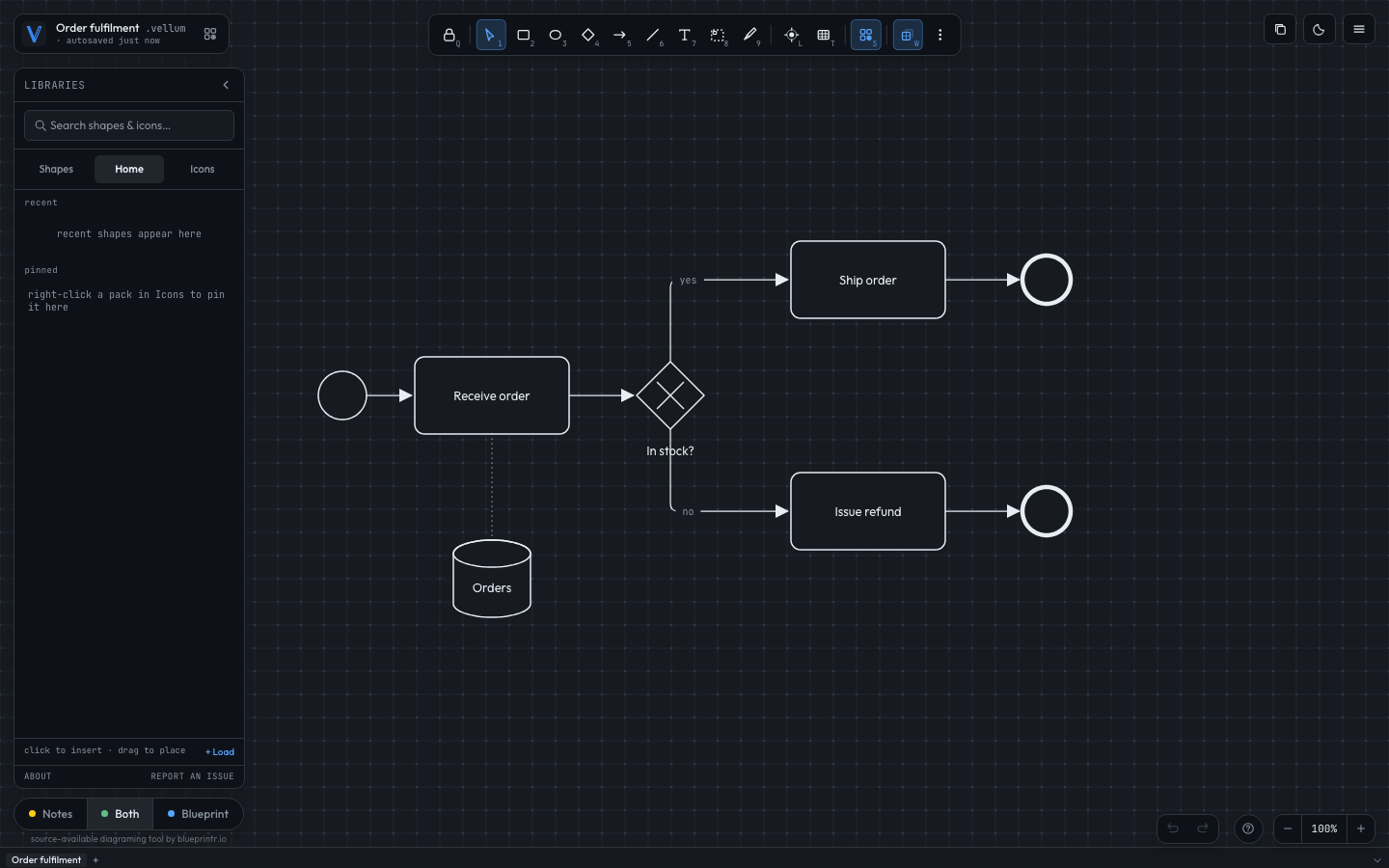Image resolution: width=1389 pixels, height=868 pixels.
Task: Reset zoom via the 100% label
Action: pos(1324,828)
